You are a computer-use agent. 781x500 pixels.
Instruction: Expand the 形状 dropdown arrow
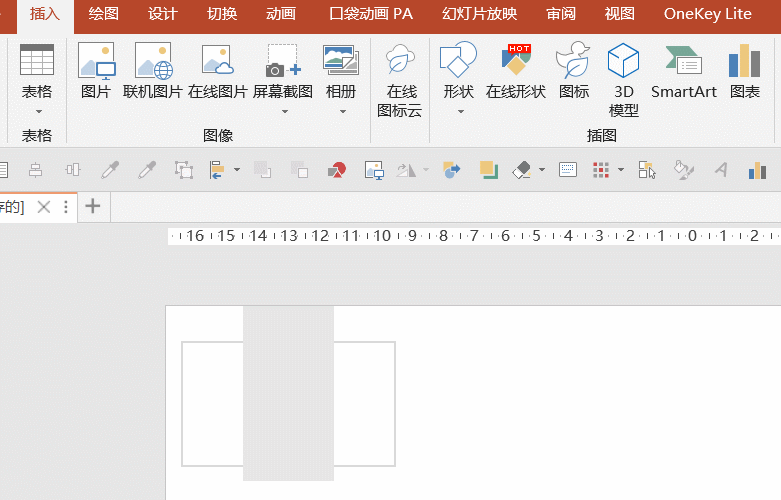[x=461, y=112]
